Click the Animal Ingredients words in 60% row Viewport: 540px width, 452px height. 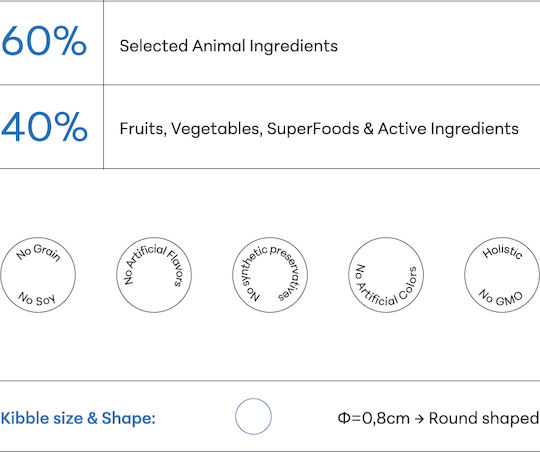265,46
